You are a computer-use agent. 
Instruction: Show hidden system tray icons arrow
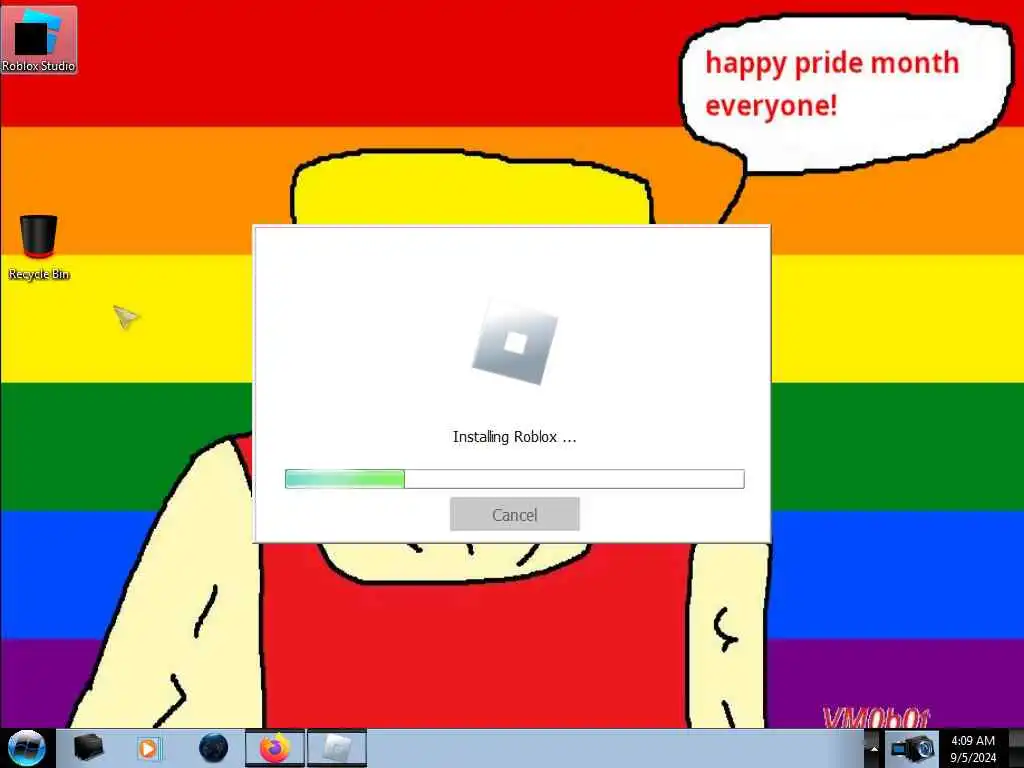[874, 749]
